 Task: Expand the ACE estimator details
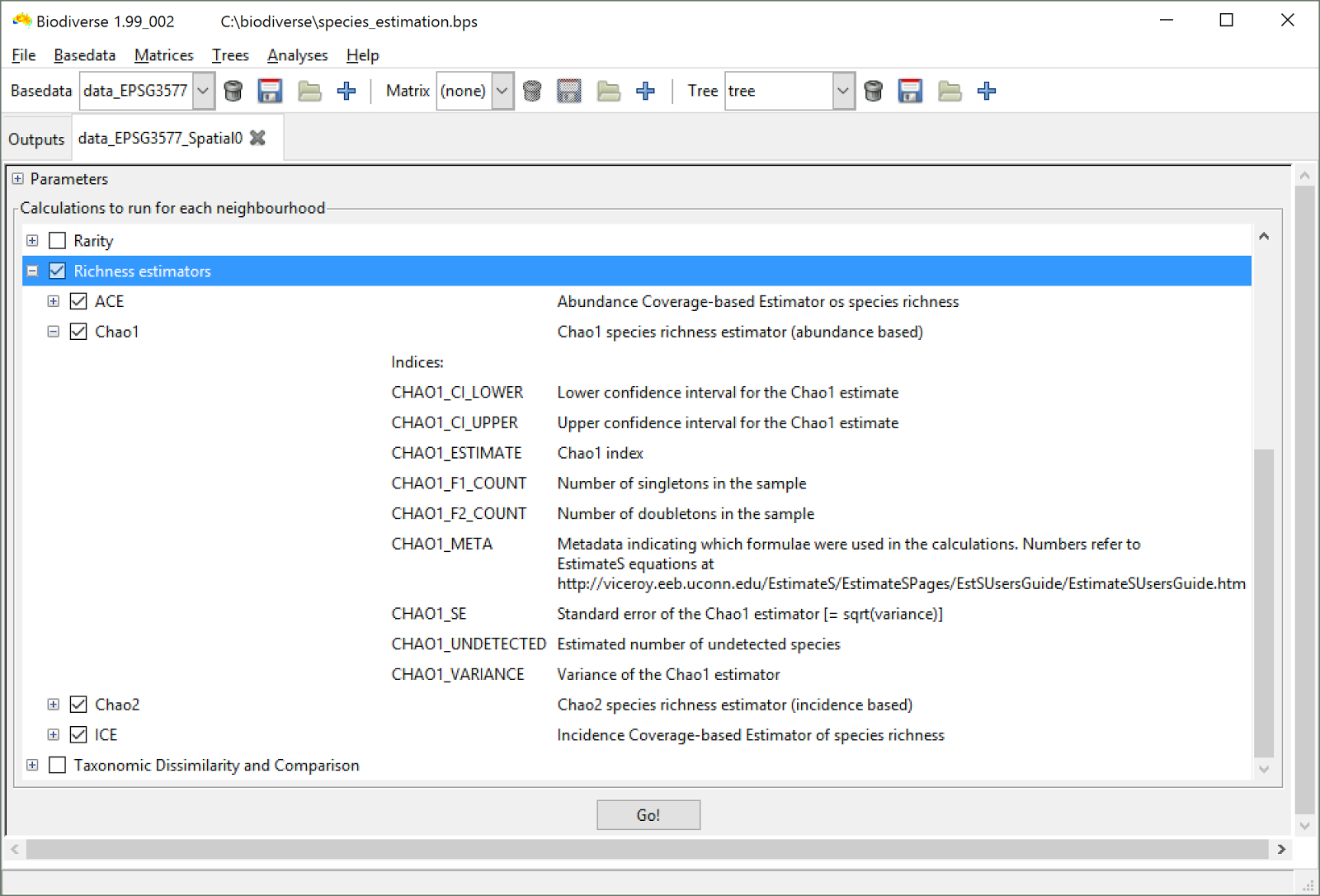pos(54,301)
